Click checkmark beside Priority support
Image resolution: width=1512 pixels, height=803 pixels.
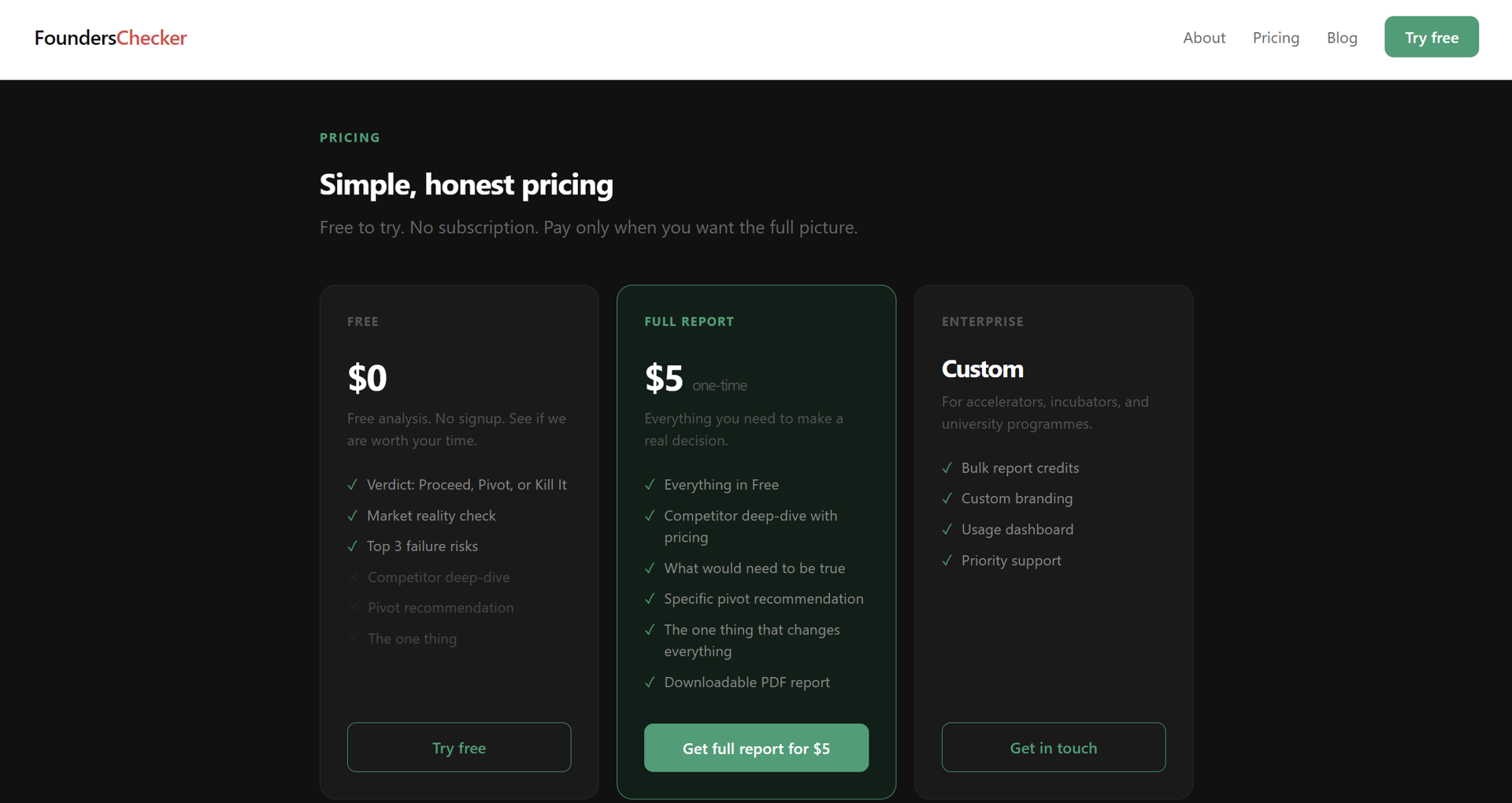tap(947, 561)
